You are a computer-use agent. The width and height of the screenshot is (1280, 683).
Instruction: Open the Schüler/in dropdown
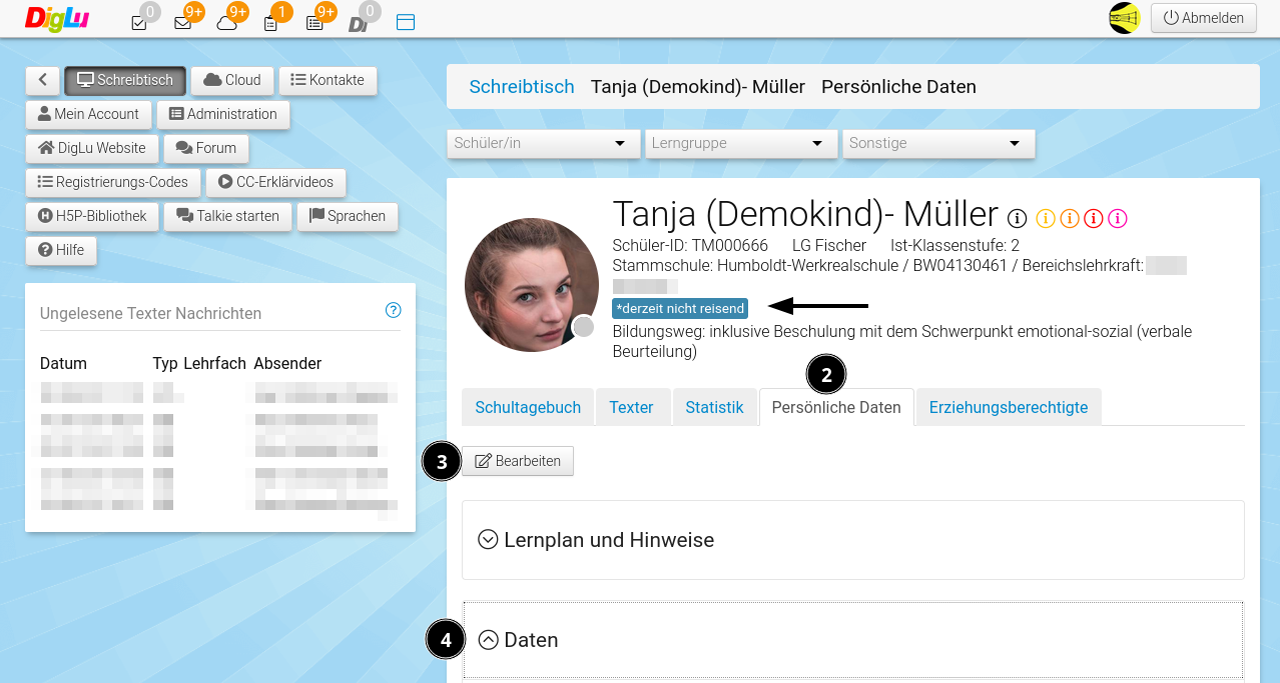pyautogui.click(x=543, y=143)
